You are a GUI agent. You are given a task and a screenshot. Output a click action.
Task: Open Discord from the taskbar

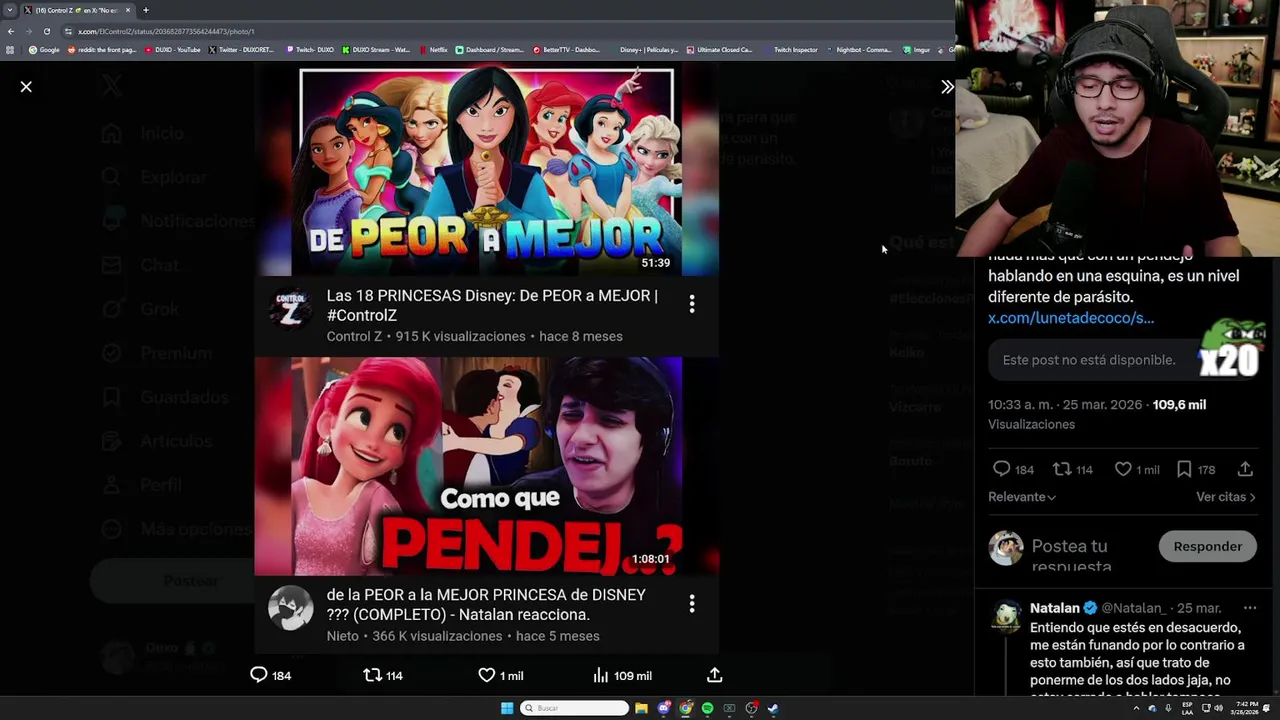pos(664,708)
